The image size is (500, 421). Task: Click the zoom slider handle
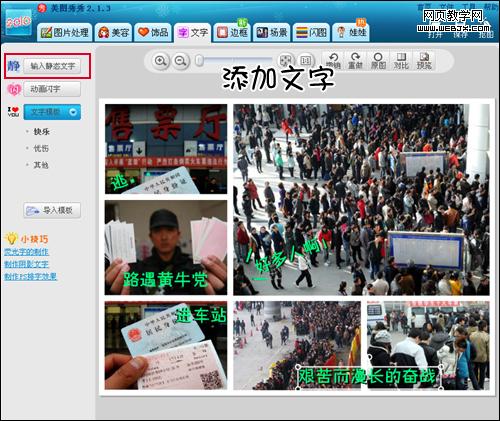pyautogui.click(x=199, y=61)
